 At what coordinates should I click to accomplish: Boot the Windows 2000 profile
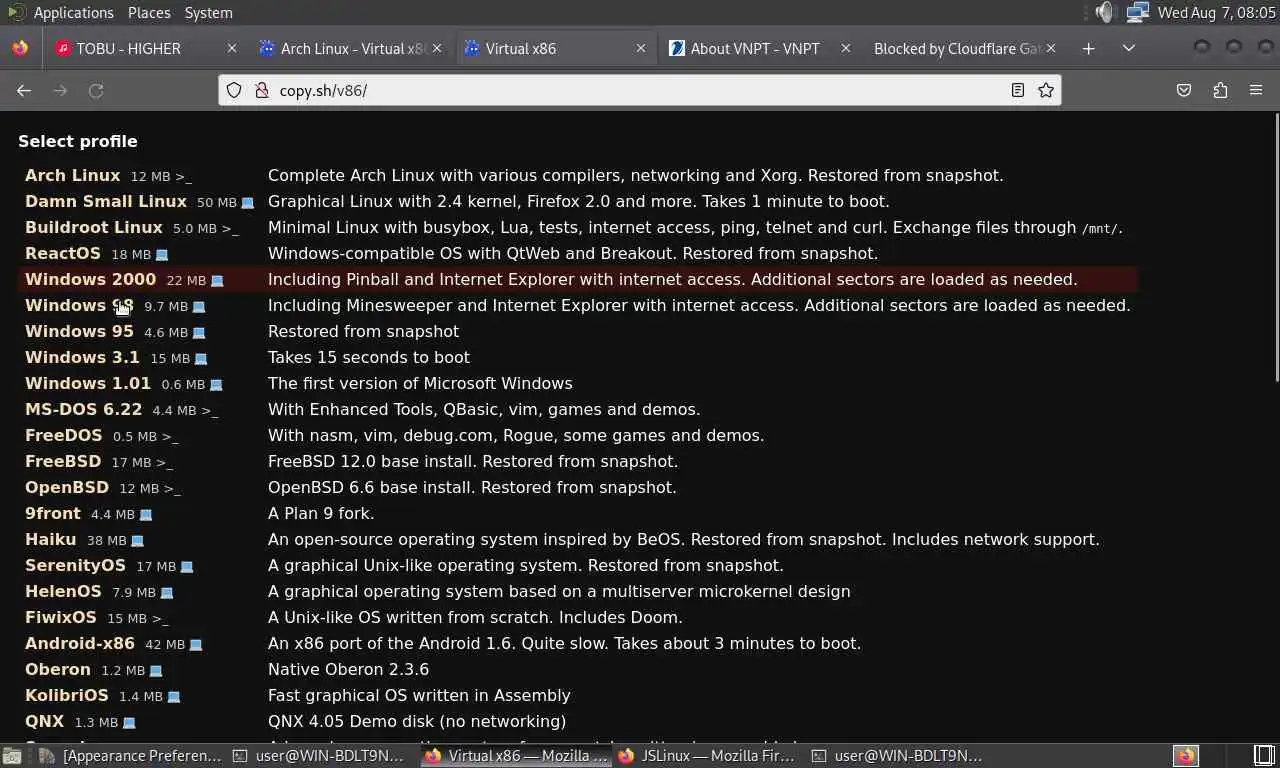(x=90, y=279)
